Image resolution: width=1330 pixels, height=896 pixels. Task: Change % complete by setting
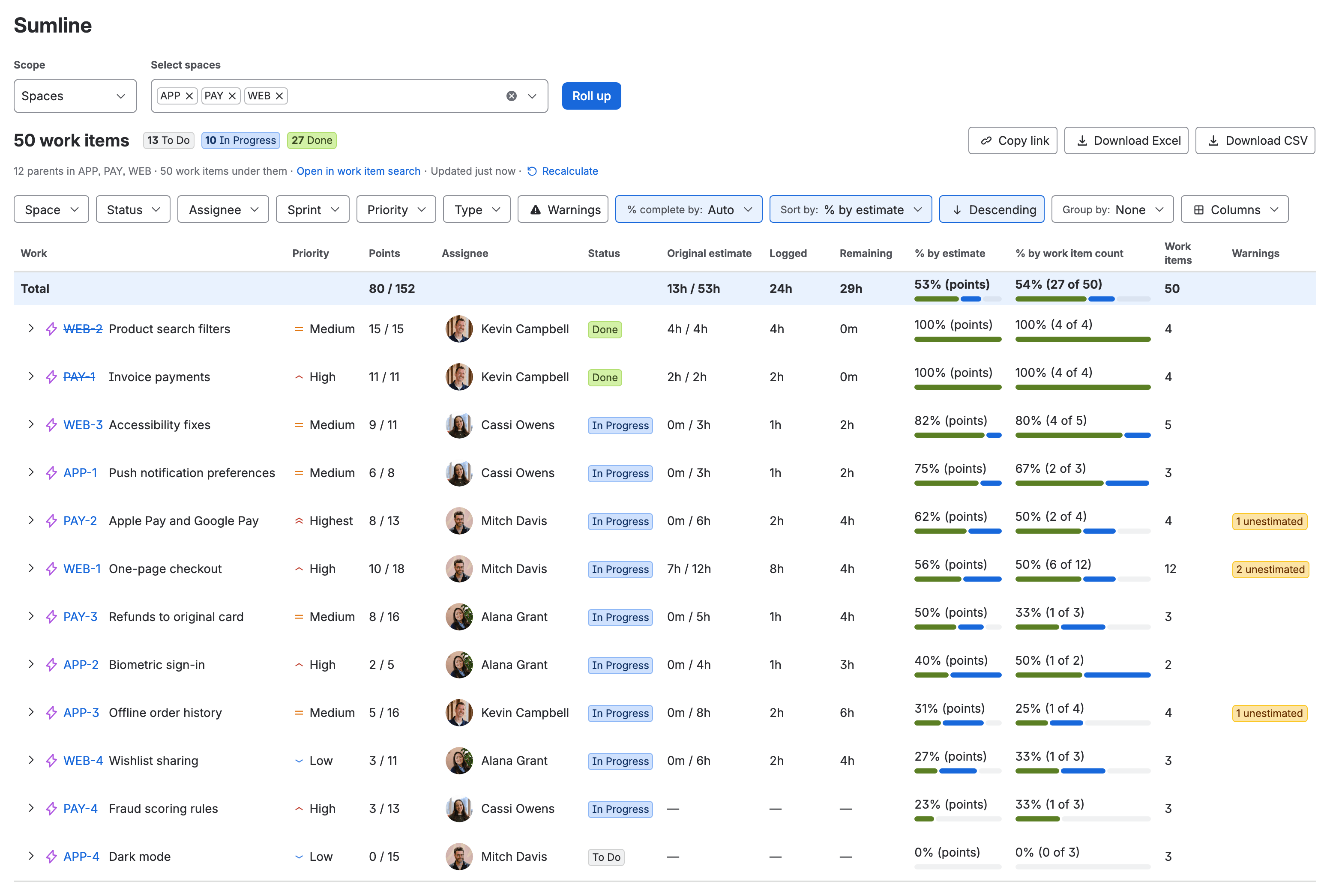[689, 210]
